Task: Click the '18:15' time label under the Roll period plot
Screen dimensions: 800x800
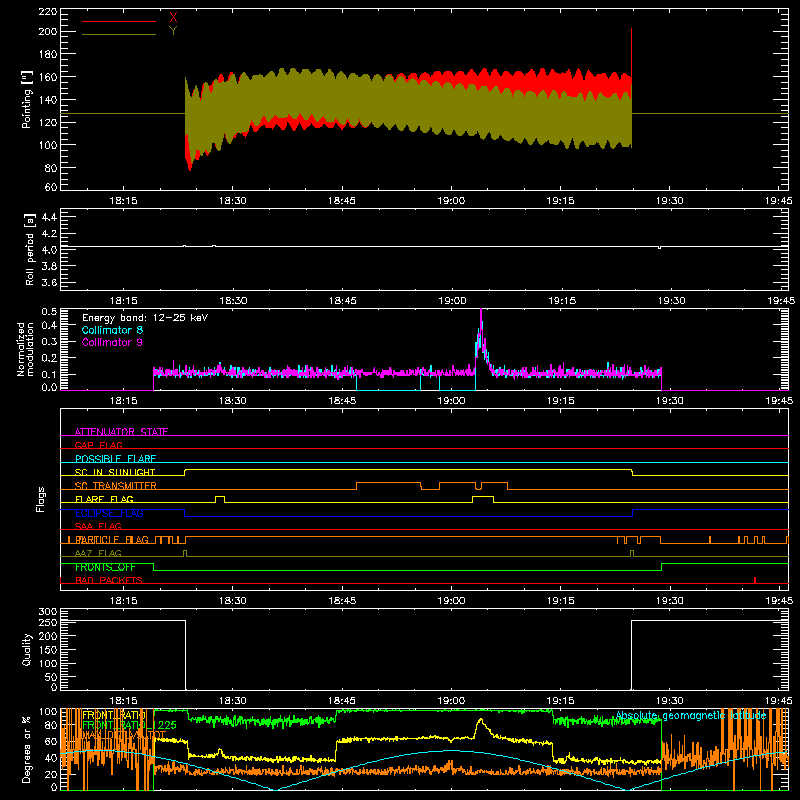Action: coord(123,301)
